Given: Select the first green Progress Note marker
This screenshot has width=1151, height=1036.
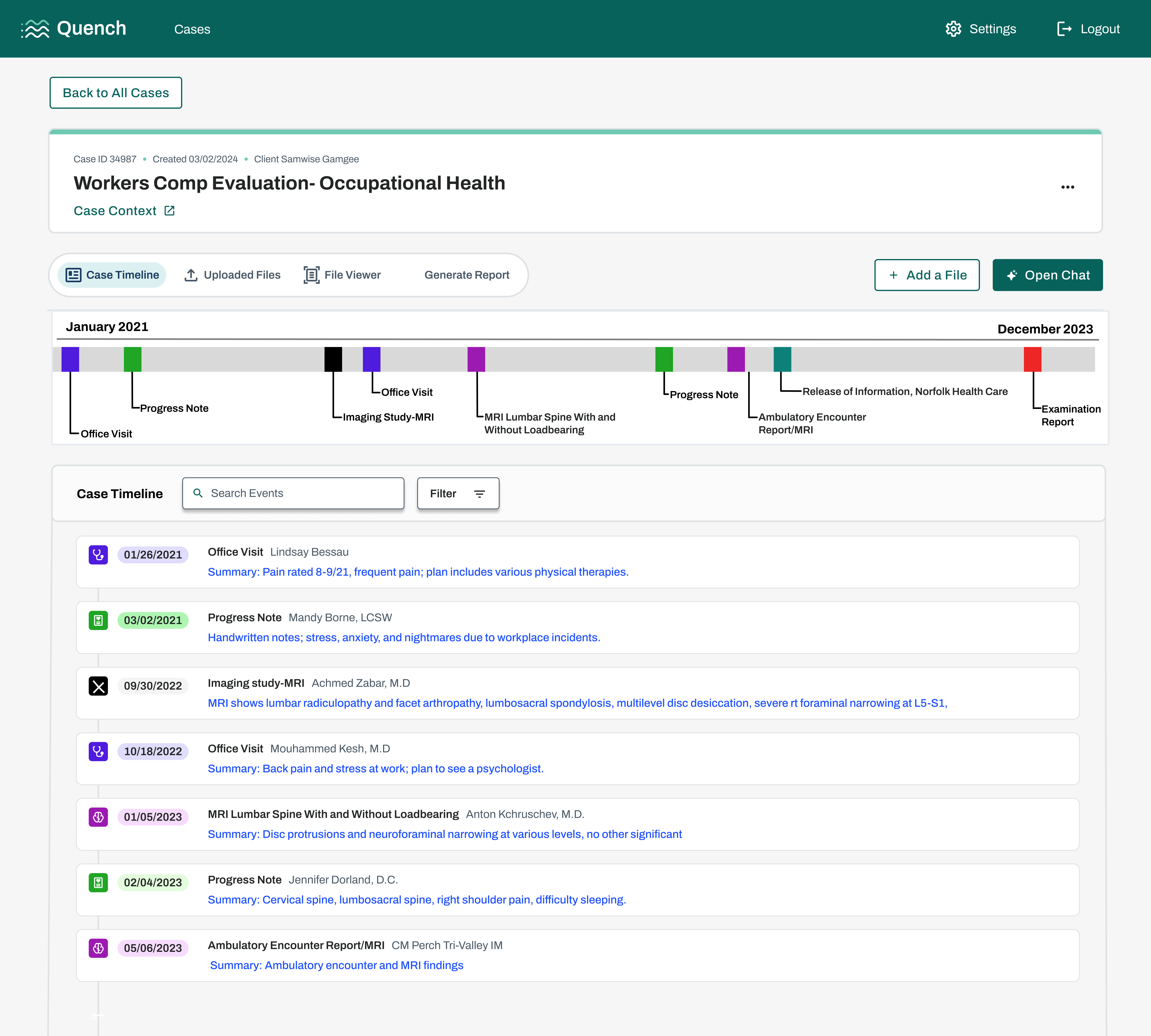Looking at the screenshot, I should 132,359.
